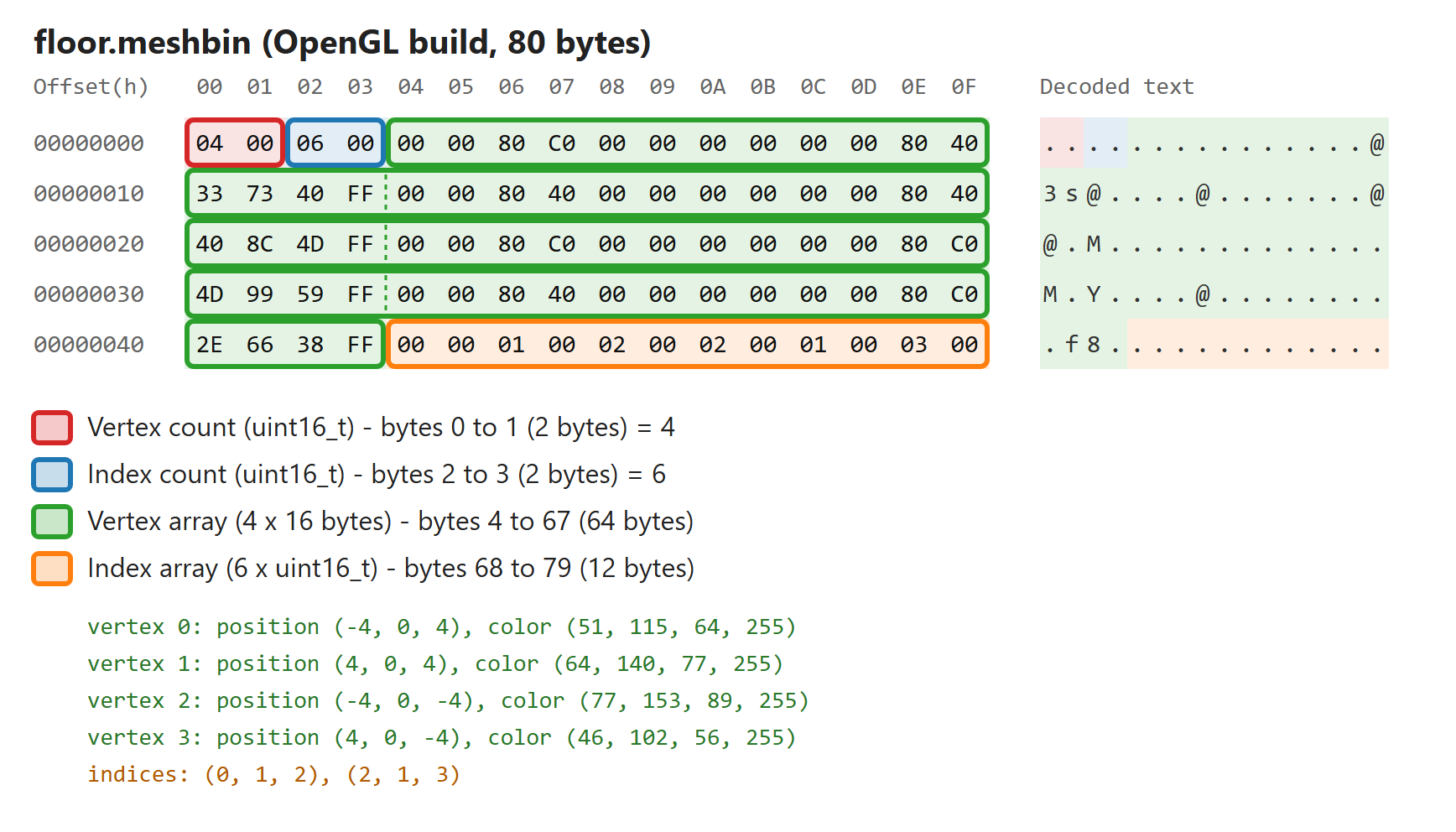Click bytes 2E 66 38 FF group
Image resolution: width=1456 pixels, height=832 pixels.
pos(285,345)
